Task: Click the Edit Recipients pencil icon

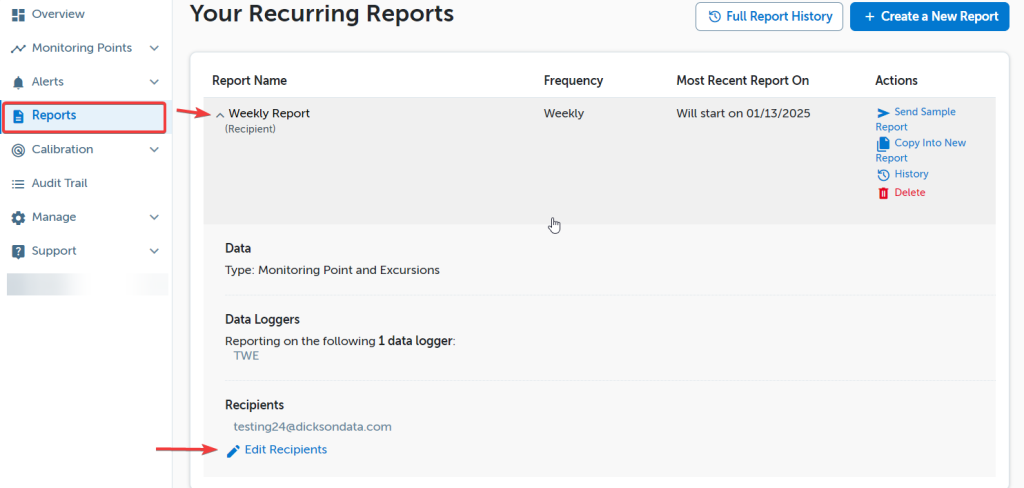Action: click(x=233, y=451)
